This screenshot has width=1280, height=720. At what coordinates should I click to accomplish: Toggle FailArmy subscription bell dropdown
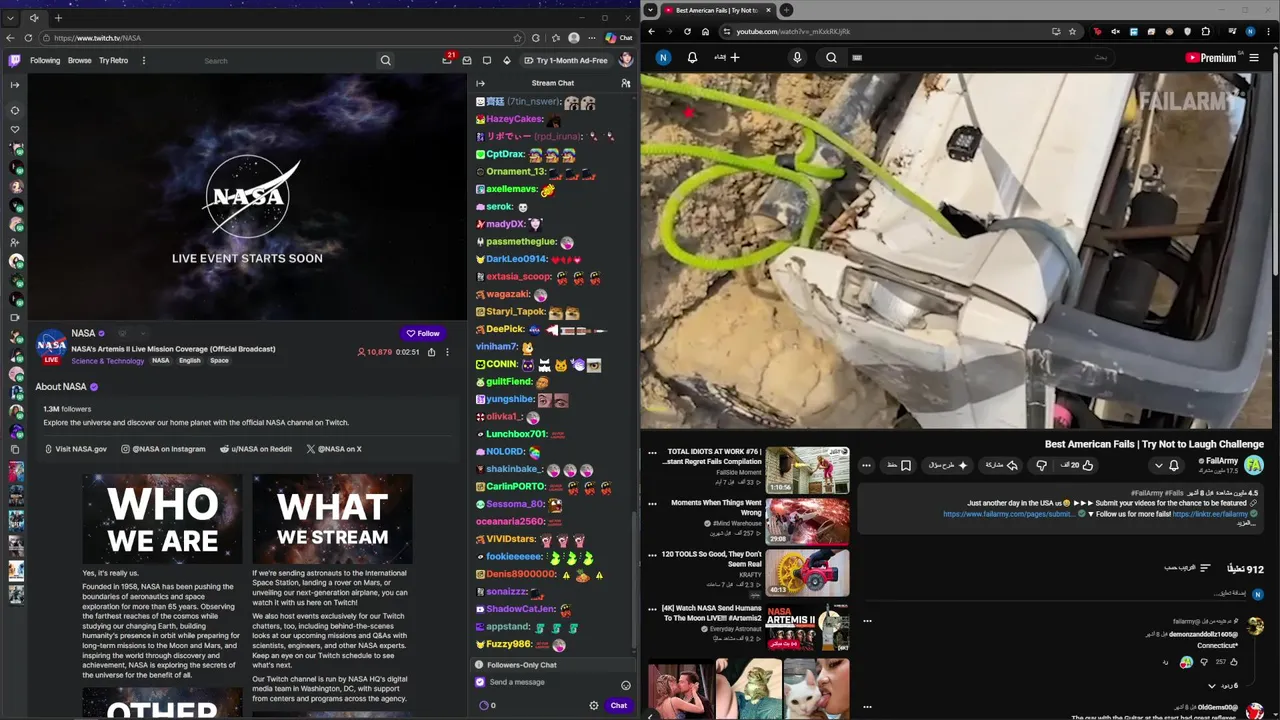(1166, 465)
